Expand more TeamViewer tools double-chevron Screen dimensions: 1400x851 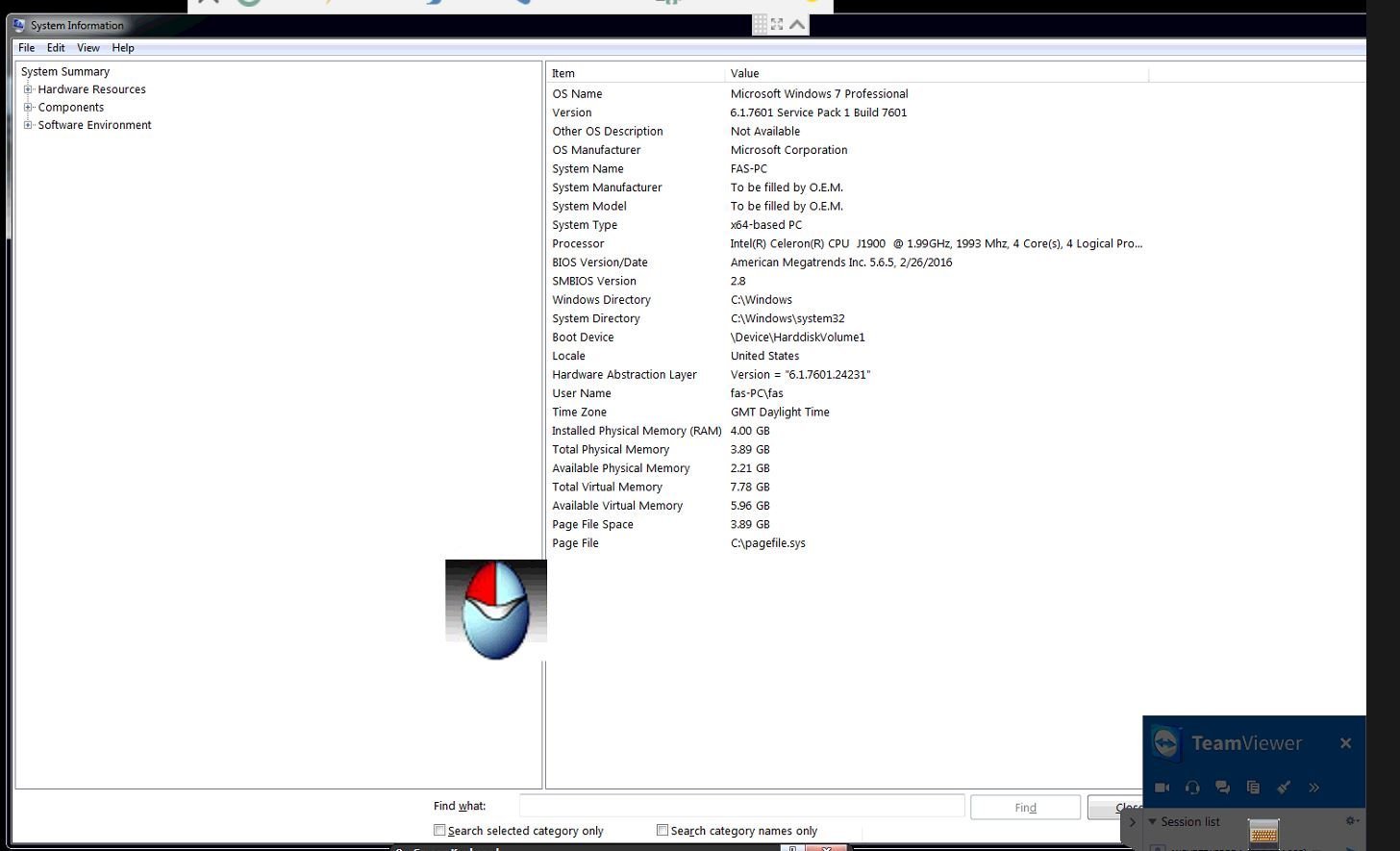click(1313, 788)
